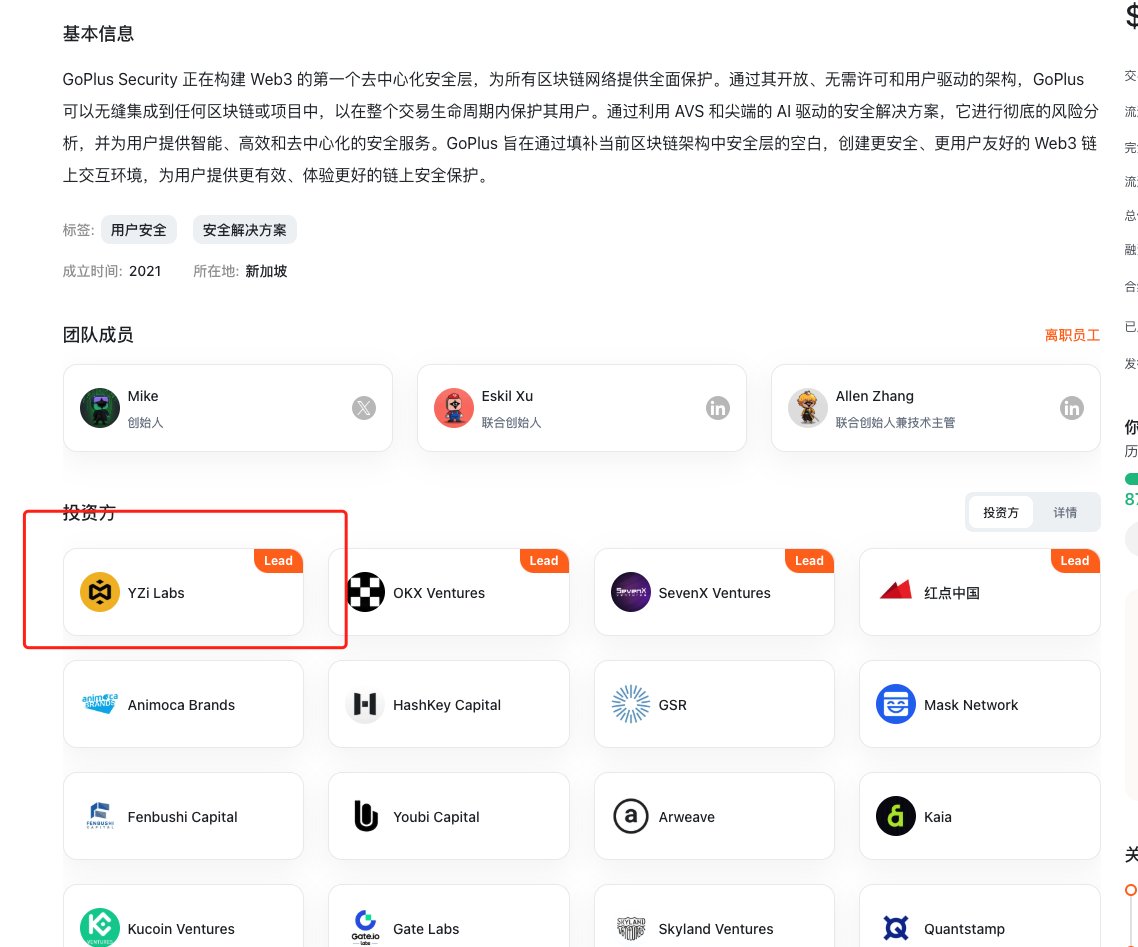
Task: Click the 新加坡 location text
Action: click(266, 271)
